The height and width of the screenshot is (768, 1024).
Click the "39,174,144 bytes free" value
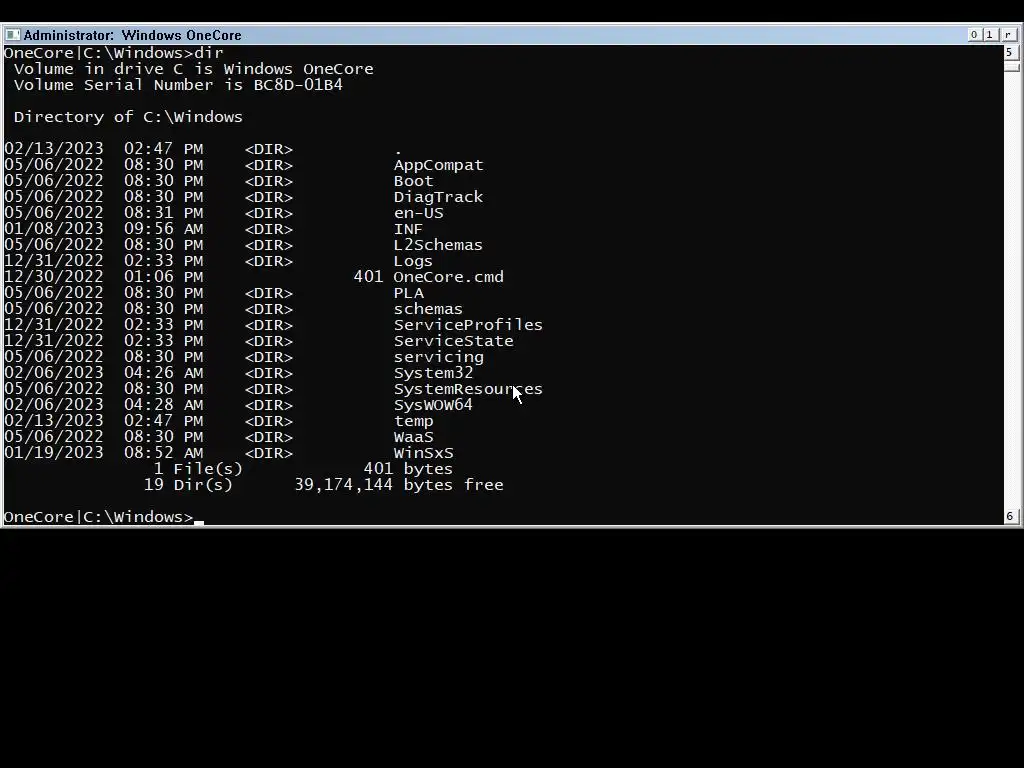[x=399, y=485]
